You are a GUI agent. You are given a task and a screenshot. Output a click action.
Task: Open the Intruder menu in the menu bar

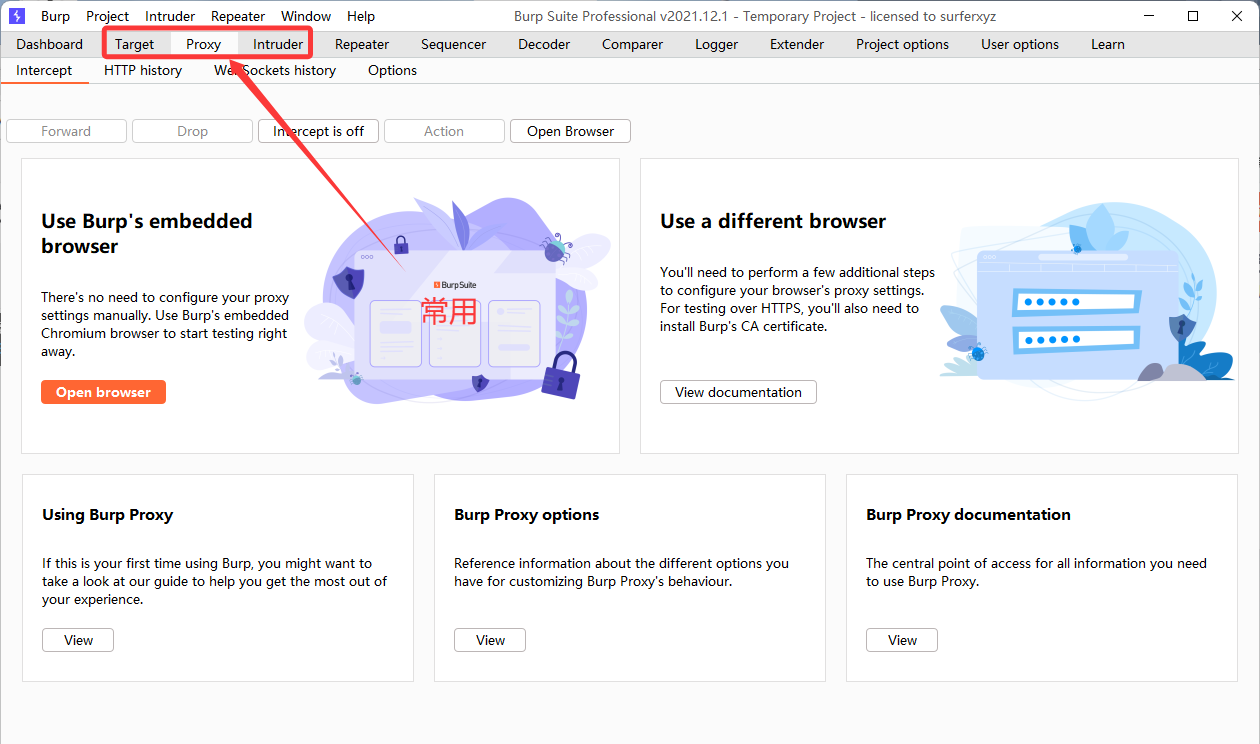coord(170,16)
